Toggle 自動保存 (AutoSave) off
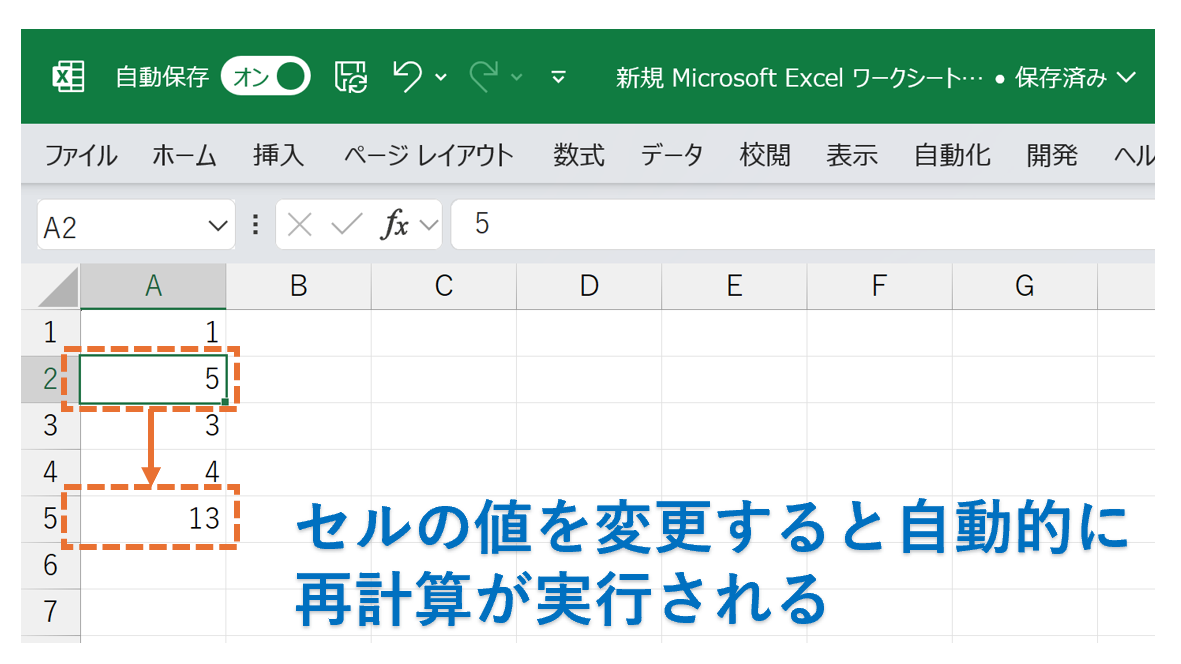This screenshot has height=664, width=1181. point(266,75)
